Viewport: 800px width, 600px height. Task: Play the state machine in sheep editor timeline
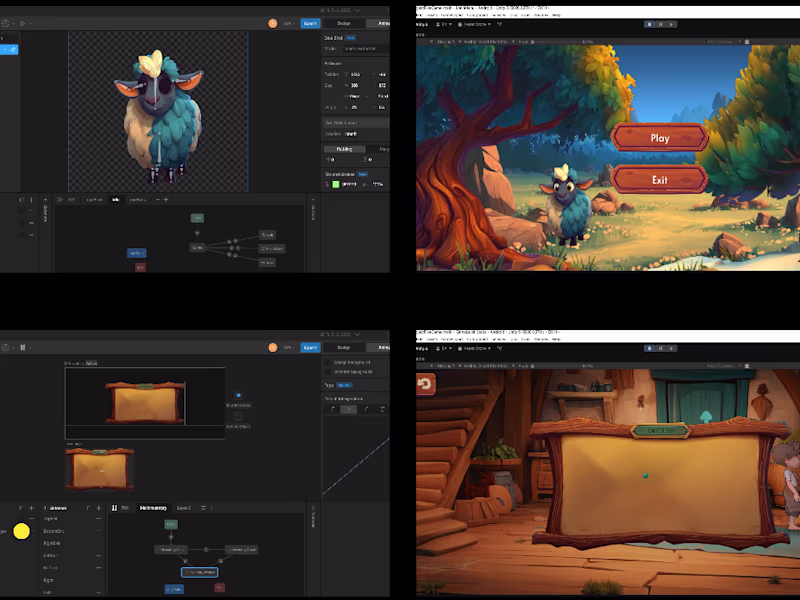pyautogui.click(x=60, y=199)
